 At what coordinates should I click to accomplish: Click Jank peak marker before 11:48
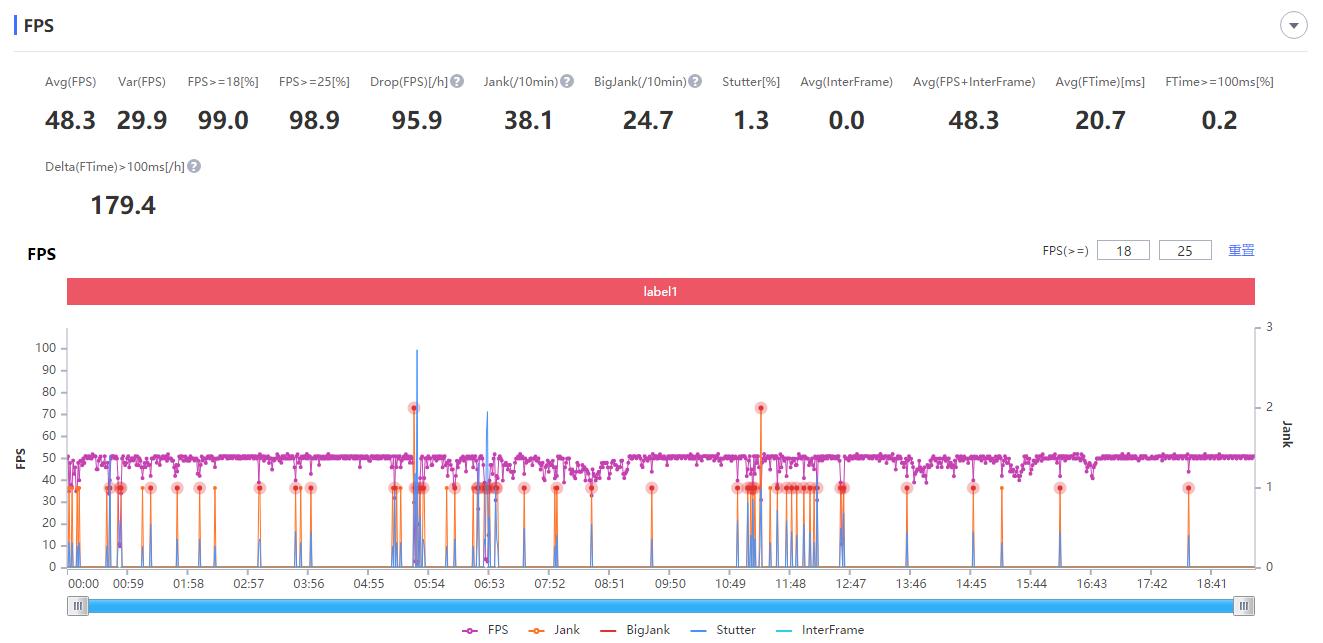tap(761, 408)
